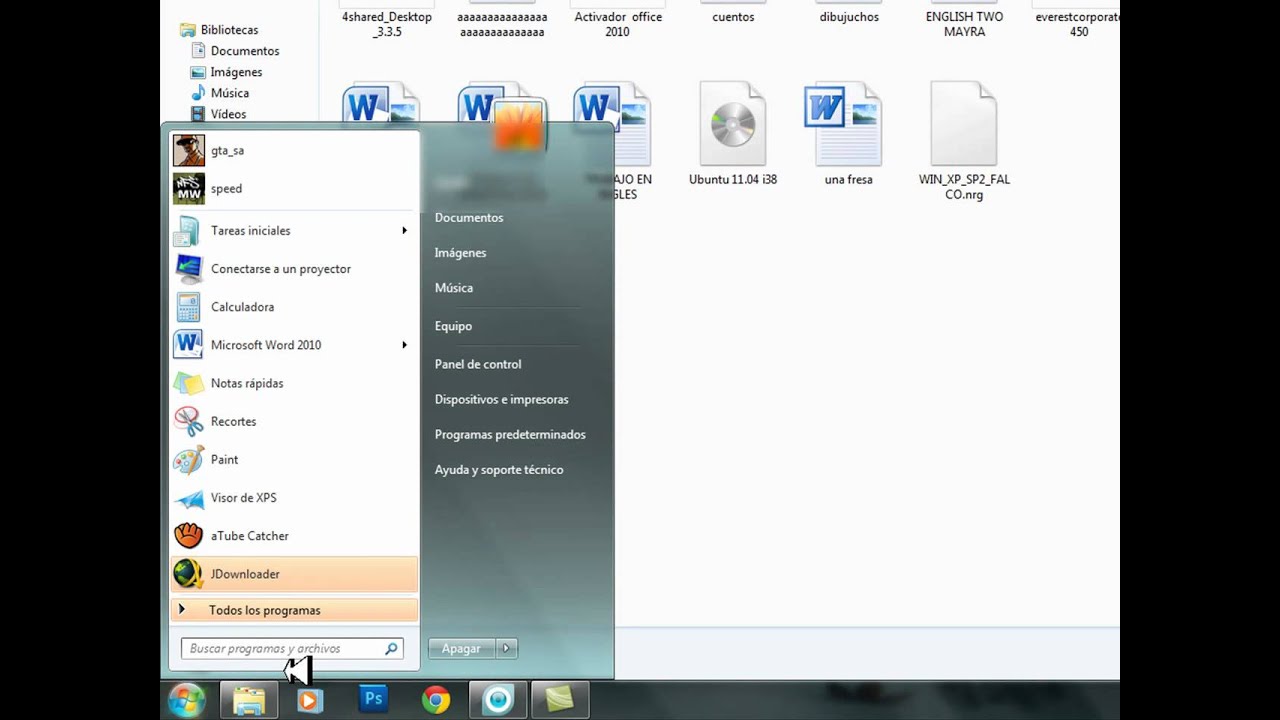
Task: Open Tareas iniciales icon in Start menu
Action: coord(188,231)
